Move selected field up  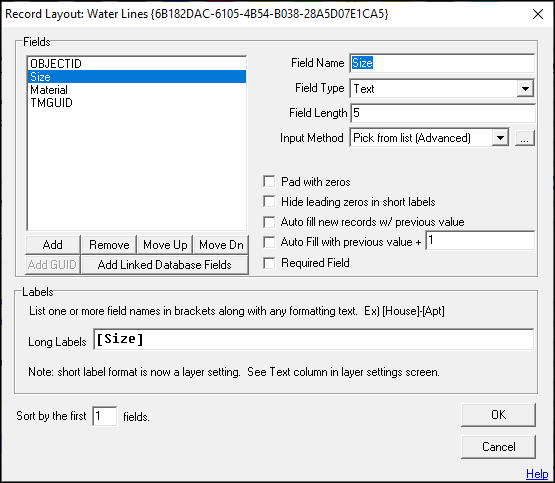coord(165,245)
